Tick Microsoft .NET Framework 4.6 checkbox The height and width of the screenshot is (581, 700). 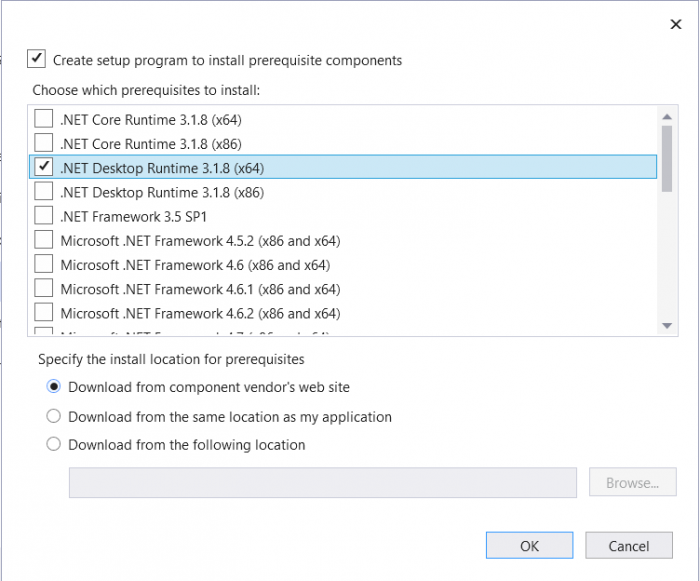coord(44,264)
